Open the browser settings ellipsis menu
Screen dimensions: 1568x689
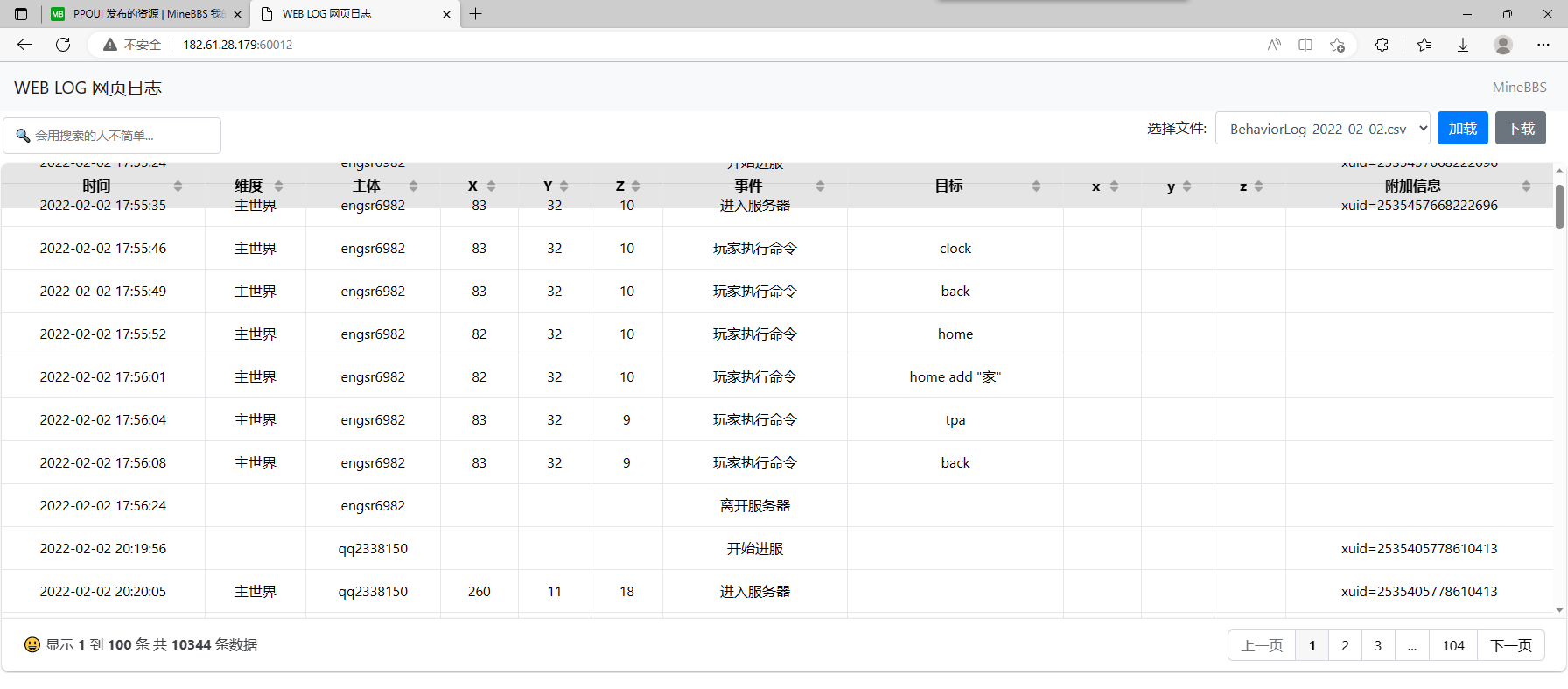pyautogui.click(x=1543, y=45)
